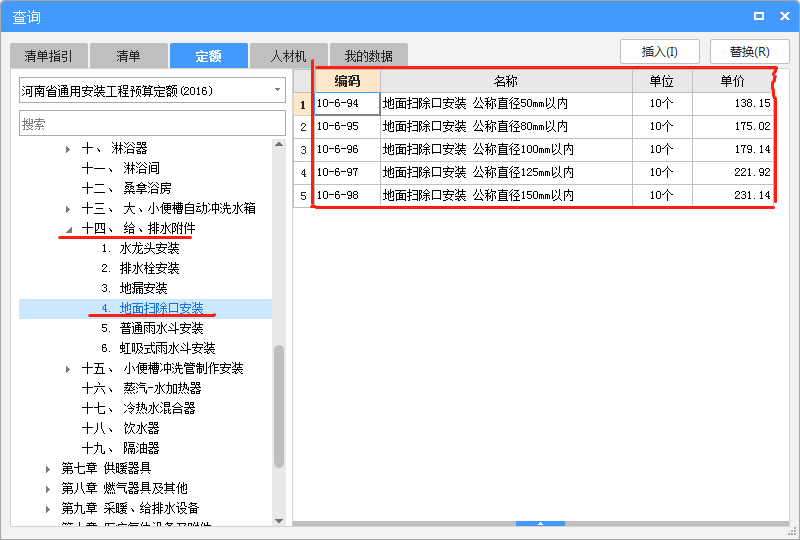800x540 pixels.
Task: Switch to the 清单 tab
Action: pyautogui.click(x=129, y=56)
